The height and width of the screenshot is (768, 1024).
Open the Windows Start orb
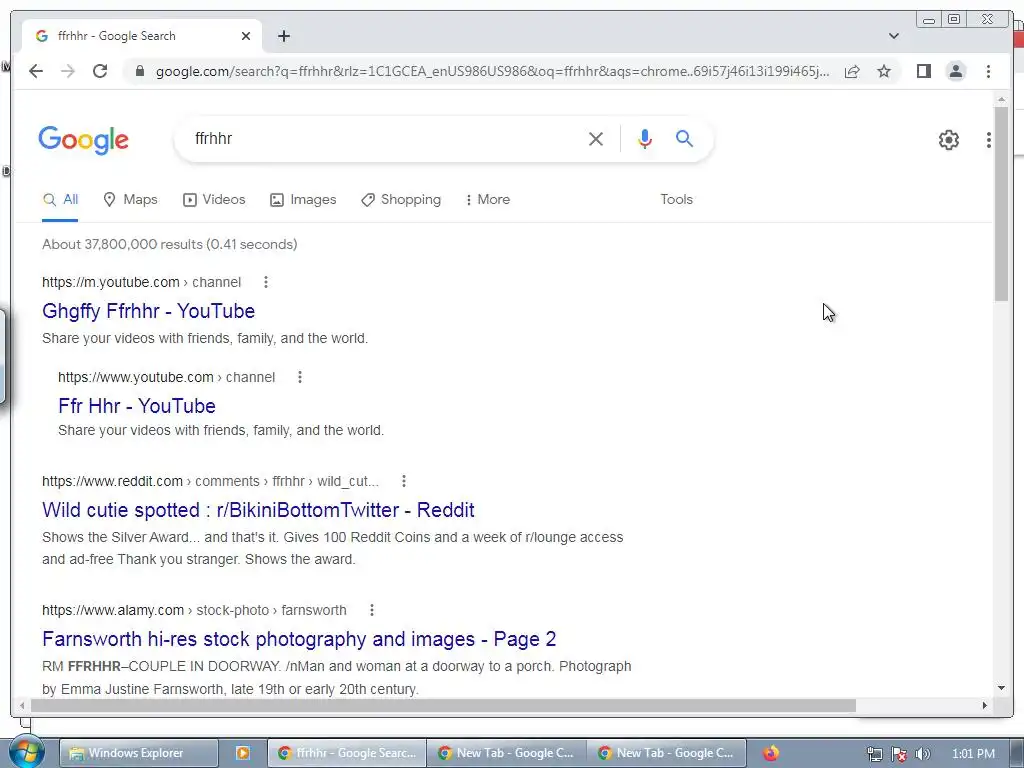(25, 752)
